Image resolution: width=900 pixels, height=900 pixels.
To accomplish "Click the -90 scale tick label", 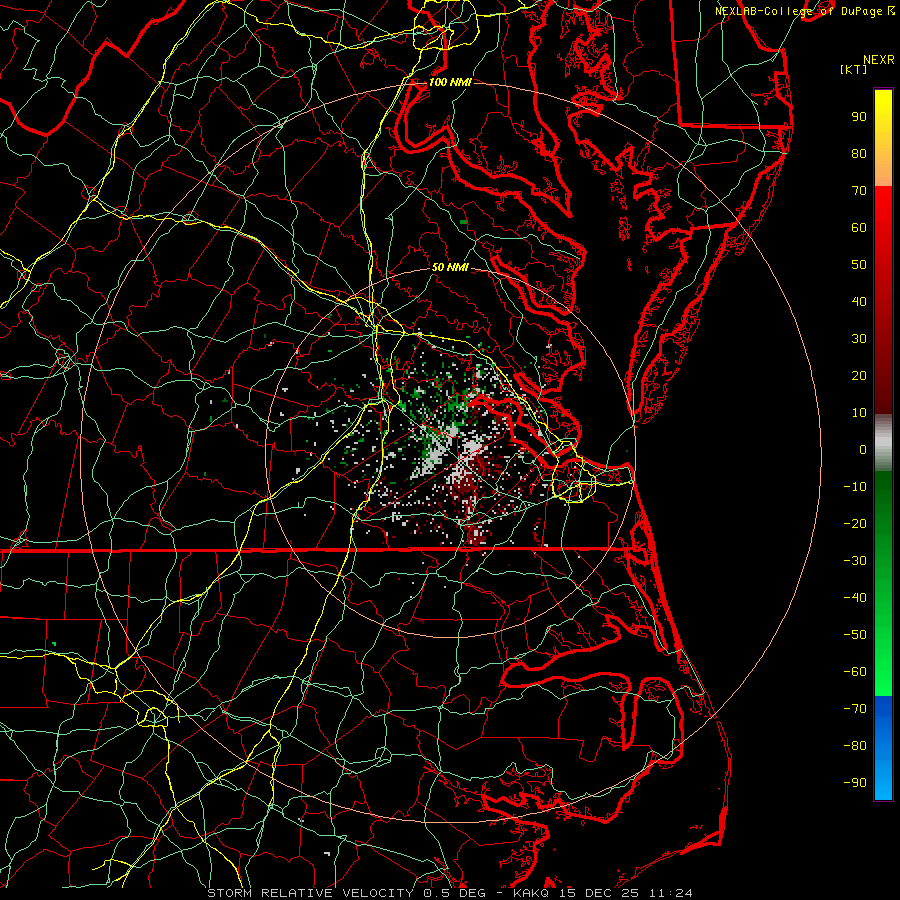I will 855,783.
